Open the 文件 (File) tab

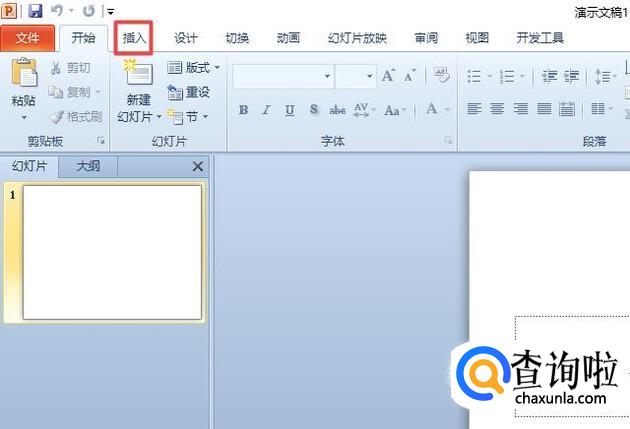(x=27, y=38)
